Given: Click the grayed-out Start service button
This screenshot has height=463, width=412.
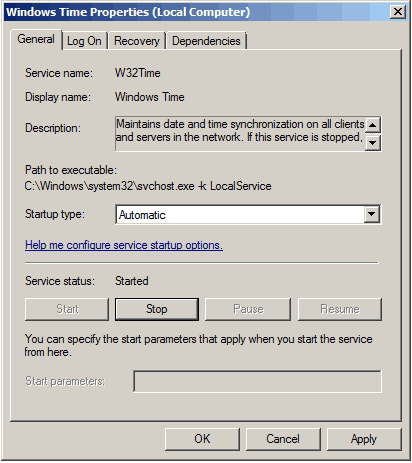Looking at the screenshot, I should pos(67,309).
